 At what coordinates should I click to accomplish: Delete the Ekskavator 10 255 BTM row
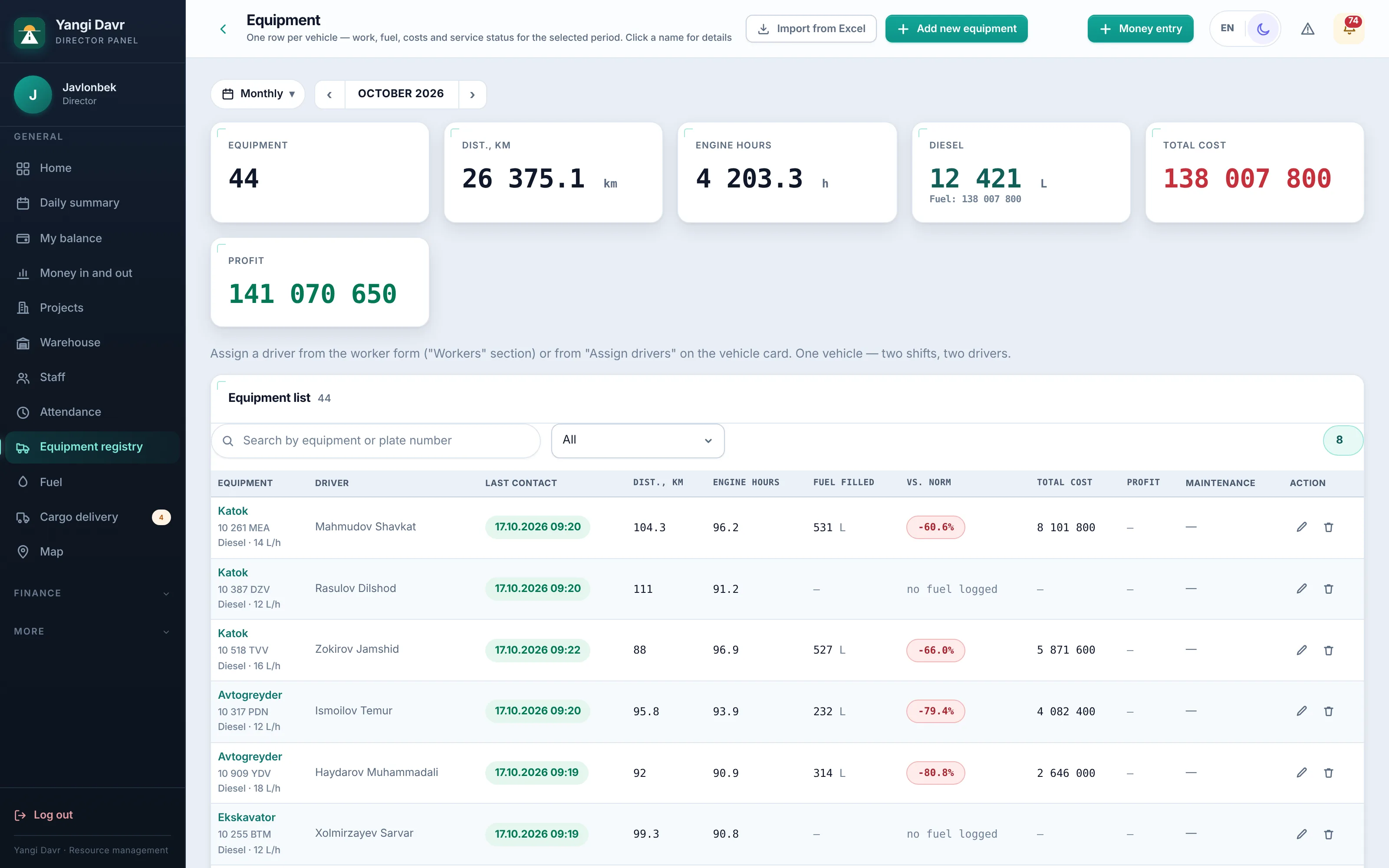click(x=1328, y=834)
